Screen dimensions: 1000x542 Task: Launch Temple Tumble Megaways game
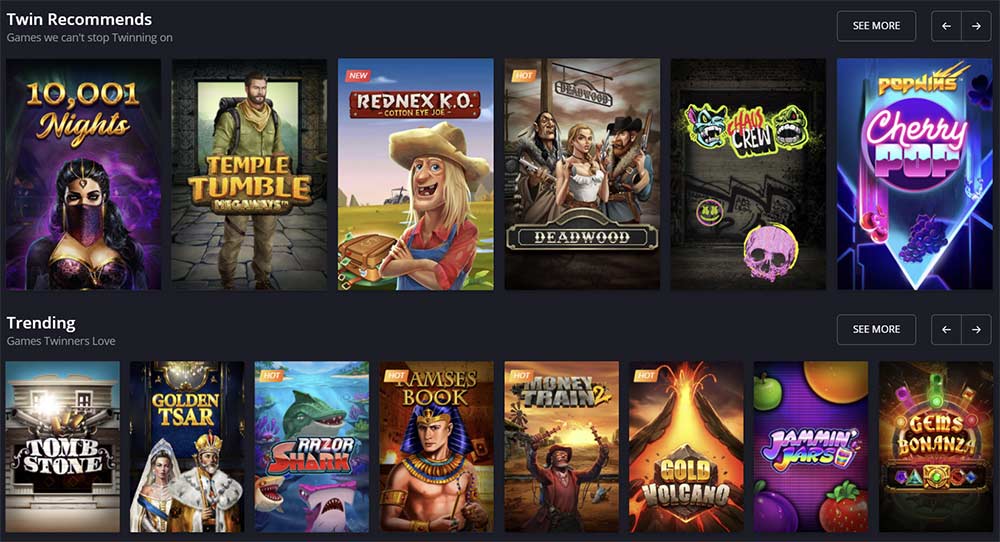coord(249,175)
